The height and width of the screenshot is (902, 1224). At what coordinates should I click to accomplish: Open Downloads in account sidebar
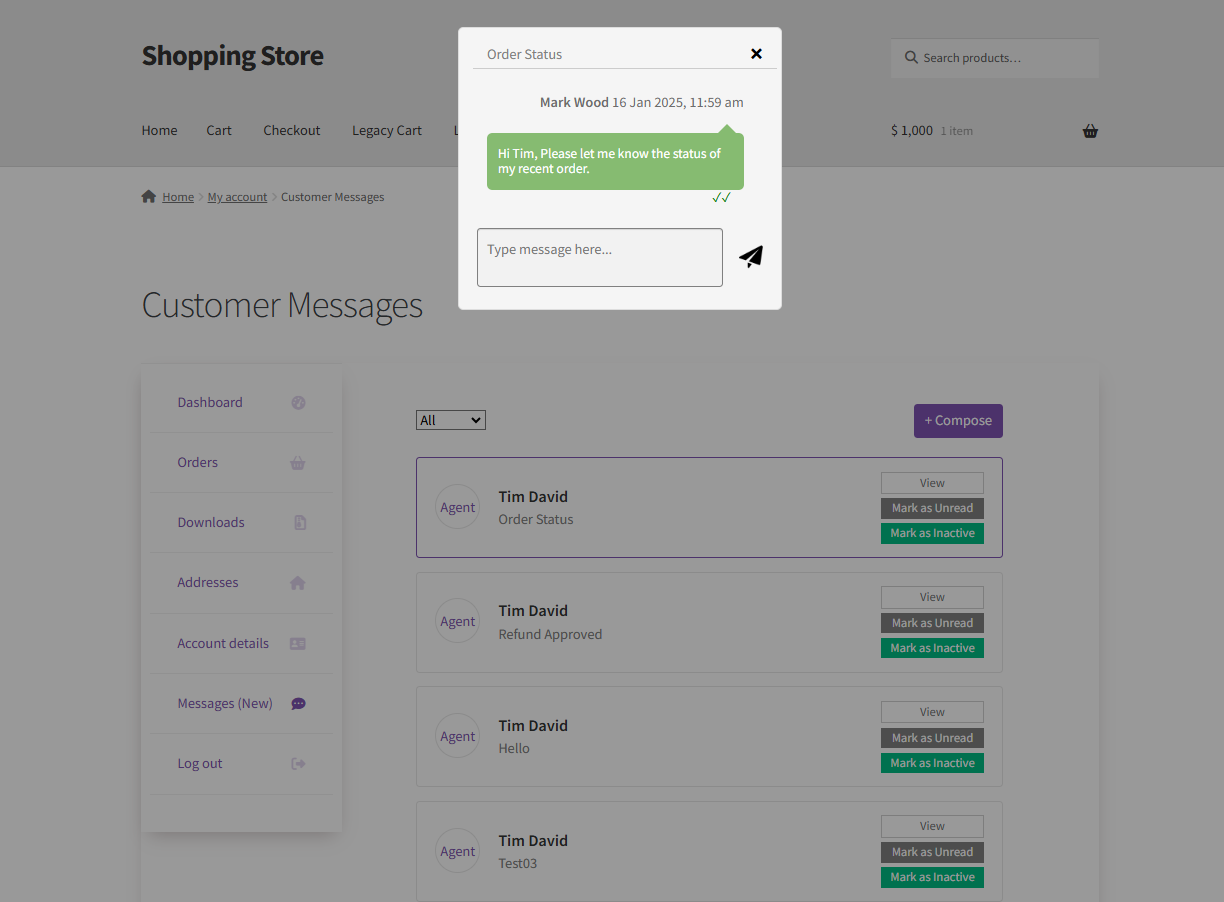(211, 522)
